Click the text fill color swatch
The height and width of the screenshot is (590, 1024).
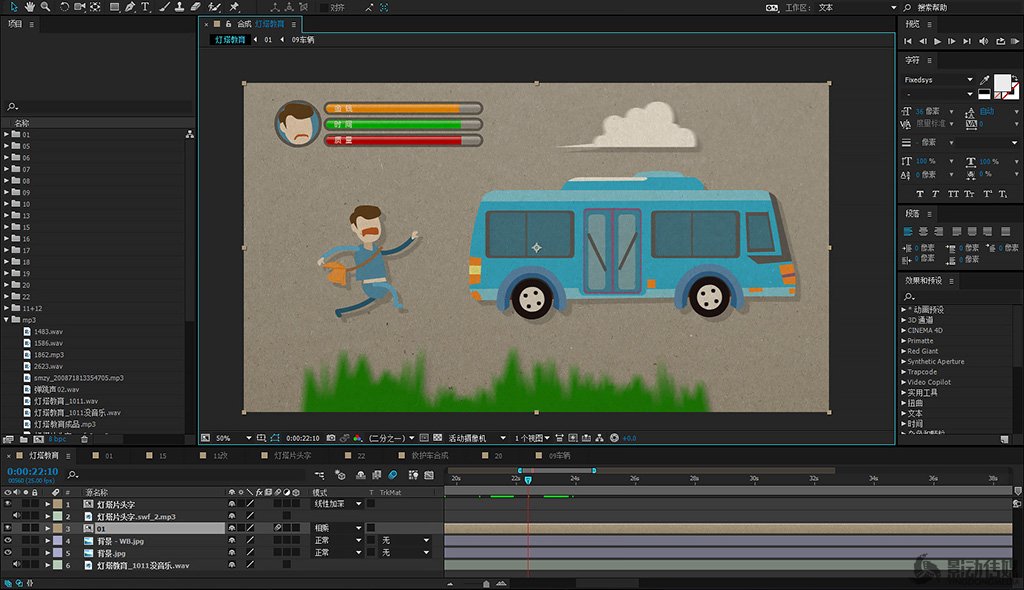[x=1002, y=83]
